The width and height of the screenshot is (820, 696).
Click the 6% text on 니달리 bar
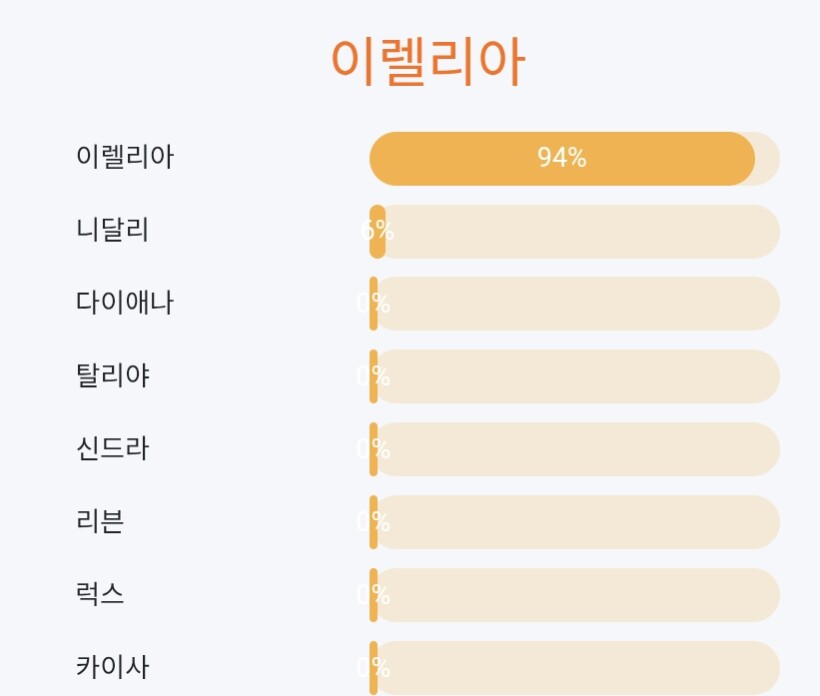(x=377, y=231)
